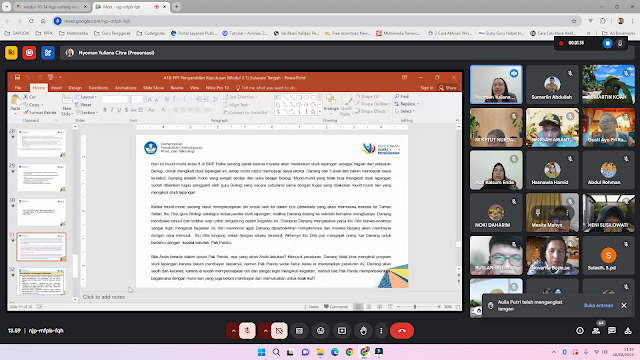
Task: Select slide 32 thumbnail
Action: click(x=41, y=282)
